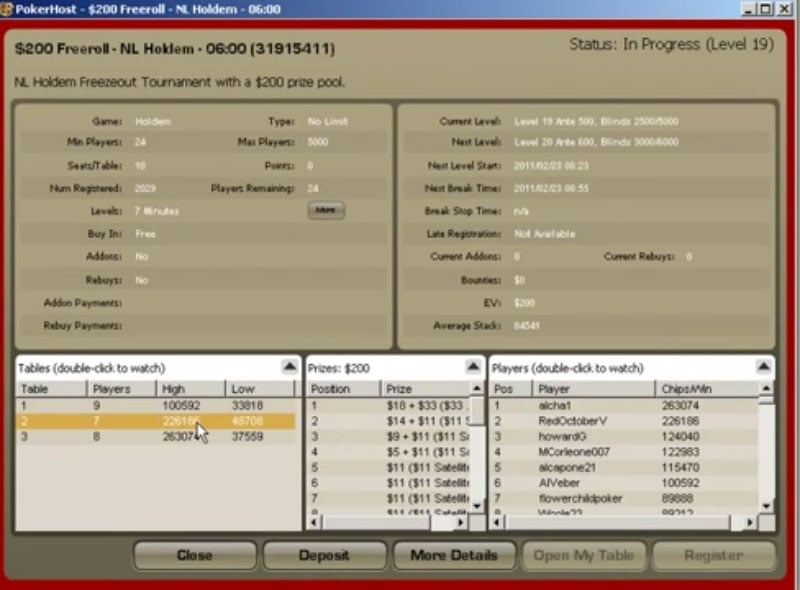Select player AlVeber
This screenshot has width=800, height=590.
point(624,483)
